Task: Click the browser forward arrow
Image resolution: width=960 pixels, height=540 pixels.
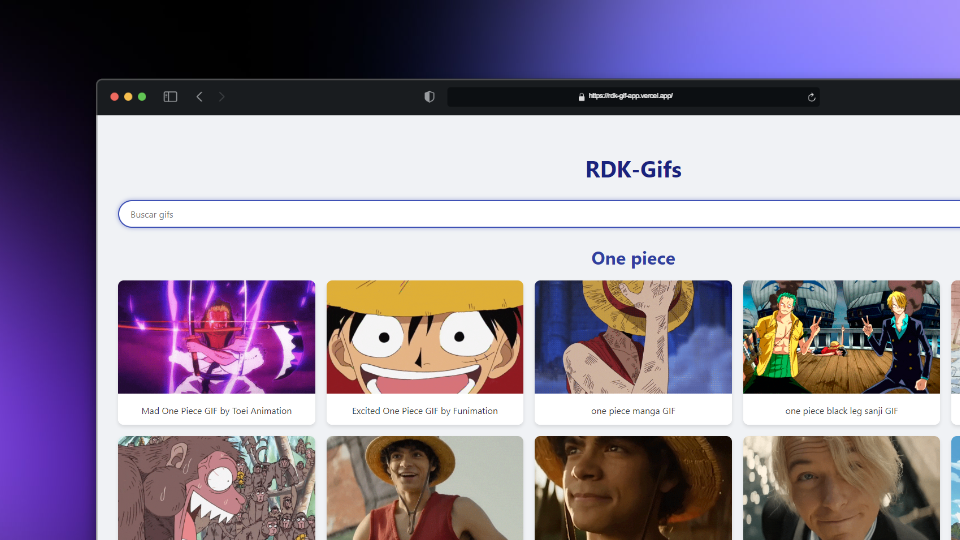Action: pyautogui.click(x=222, y=97)
